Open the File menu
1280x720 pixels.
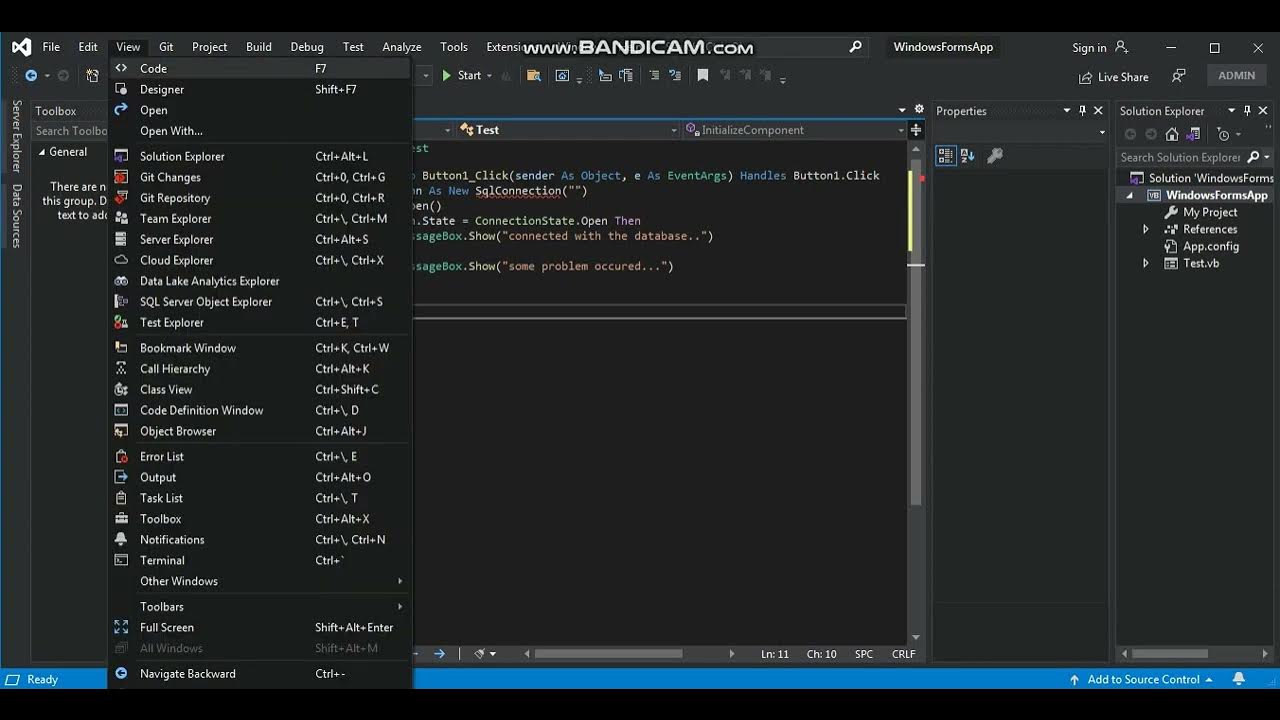click(51, 47)
